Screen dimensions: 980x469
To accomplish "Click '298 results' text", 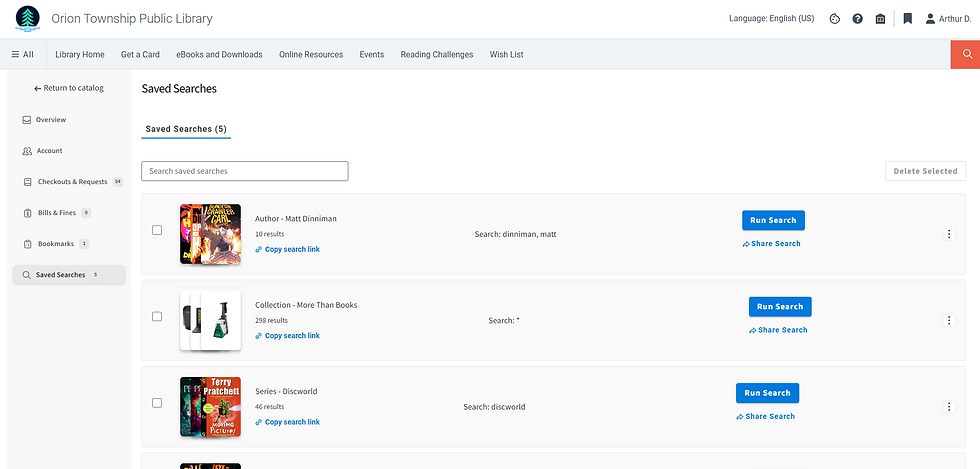I will pos(271,320).
